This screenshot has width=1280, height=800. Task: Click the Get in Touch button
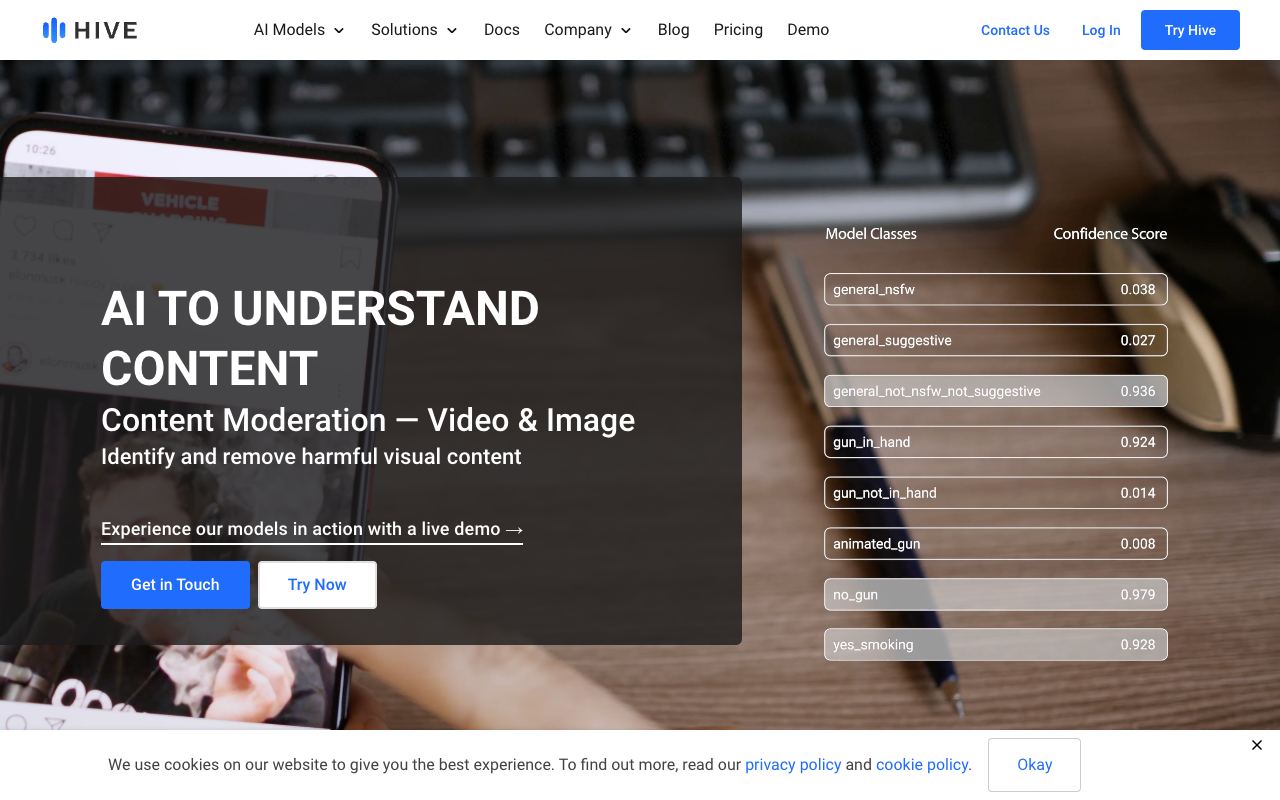[x=175, y=585]
